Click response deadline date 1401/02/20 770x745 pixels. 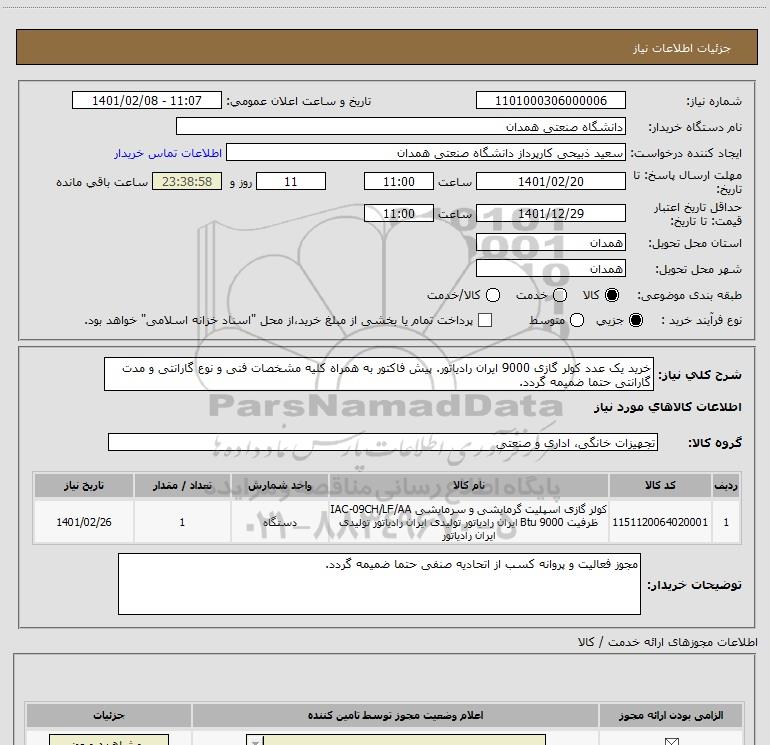coord(550,181)
